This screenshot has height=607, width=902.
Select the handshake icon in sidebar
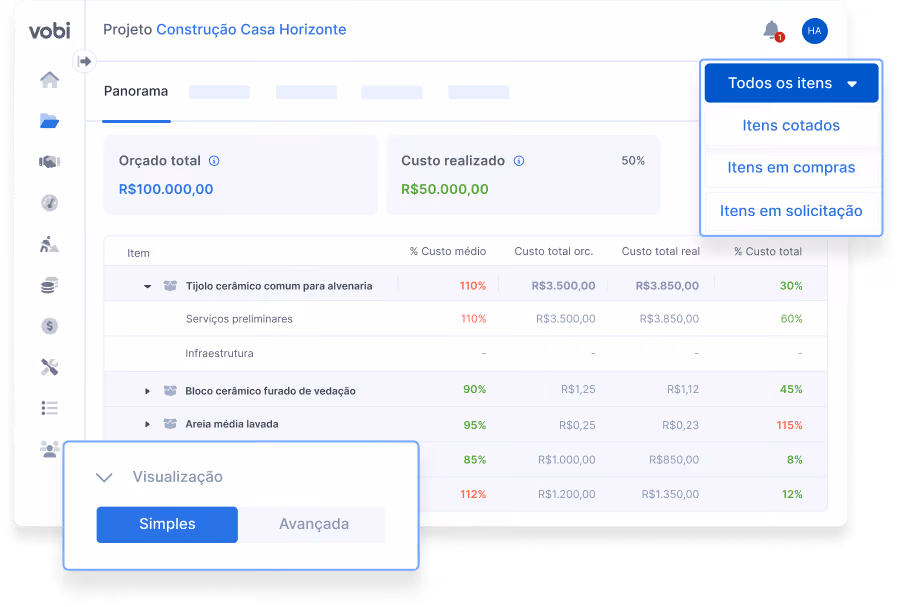(49, 162)
